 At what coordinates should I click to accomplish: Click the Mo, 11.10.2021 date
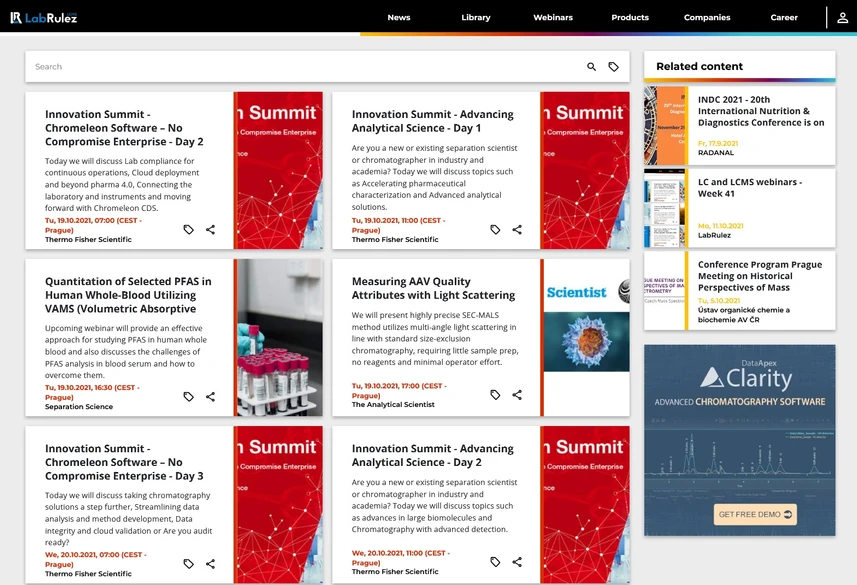[720, 226]
